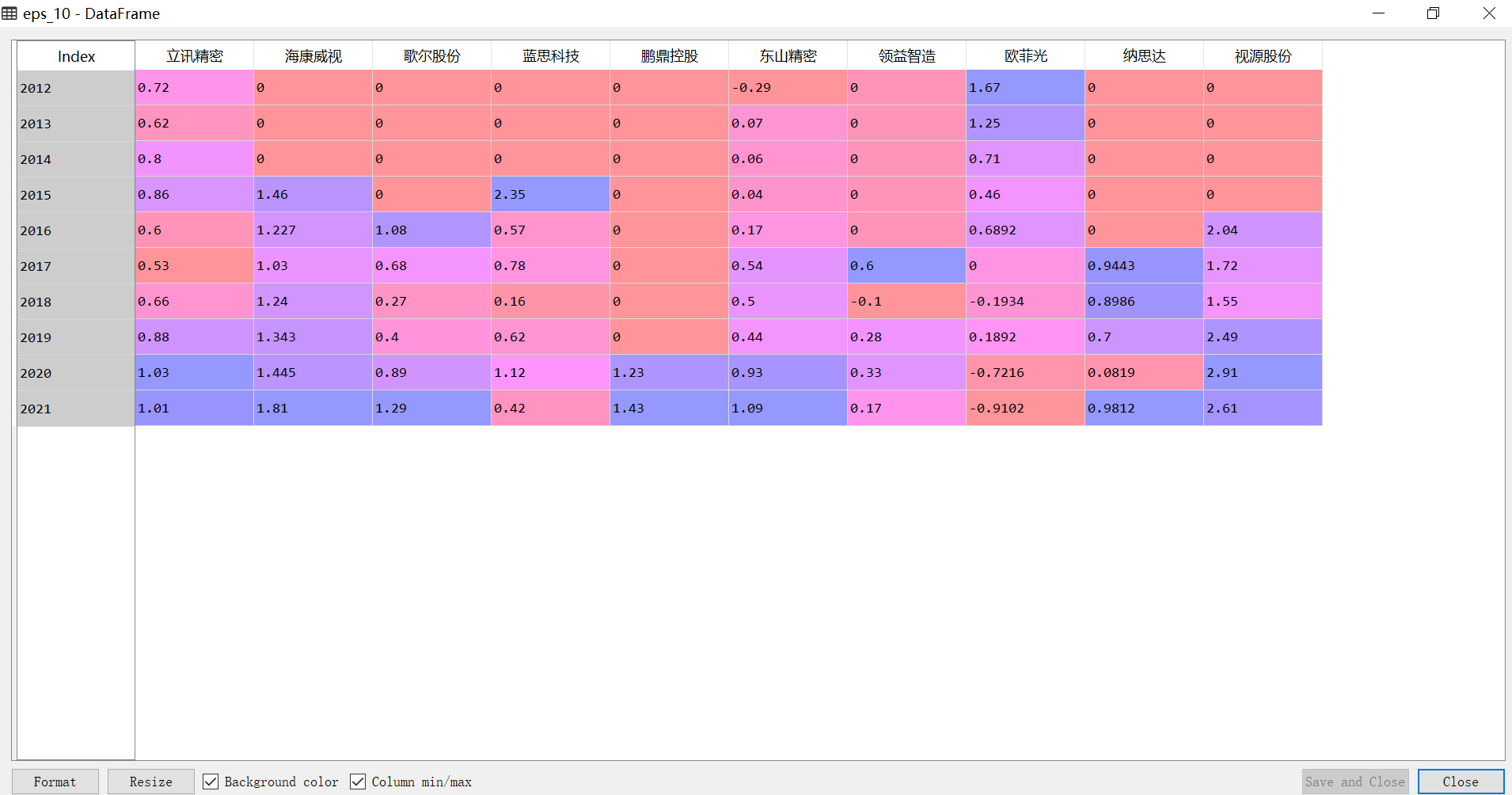Click cell with value 2.35
The image size is (1512, 795).
coord(551,194)
